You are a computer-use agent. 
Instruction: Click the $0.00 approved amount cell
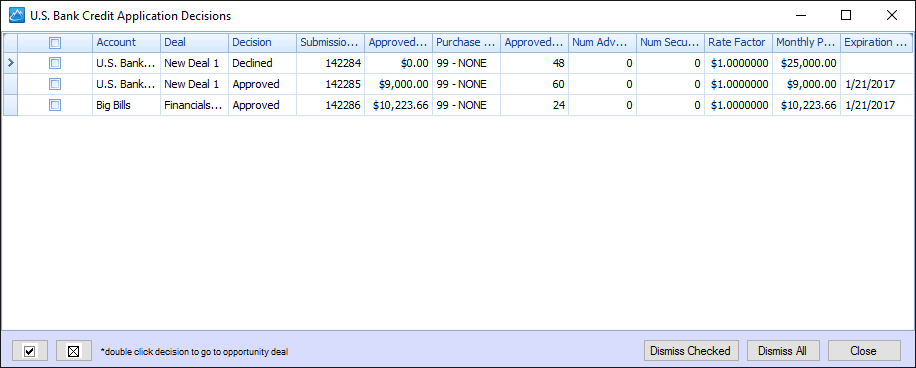click(x=398, y=63)
